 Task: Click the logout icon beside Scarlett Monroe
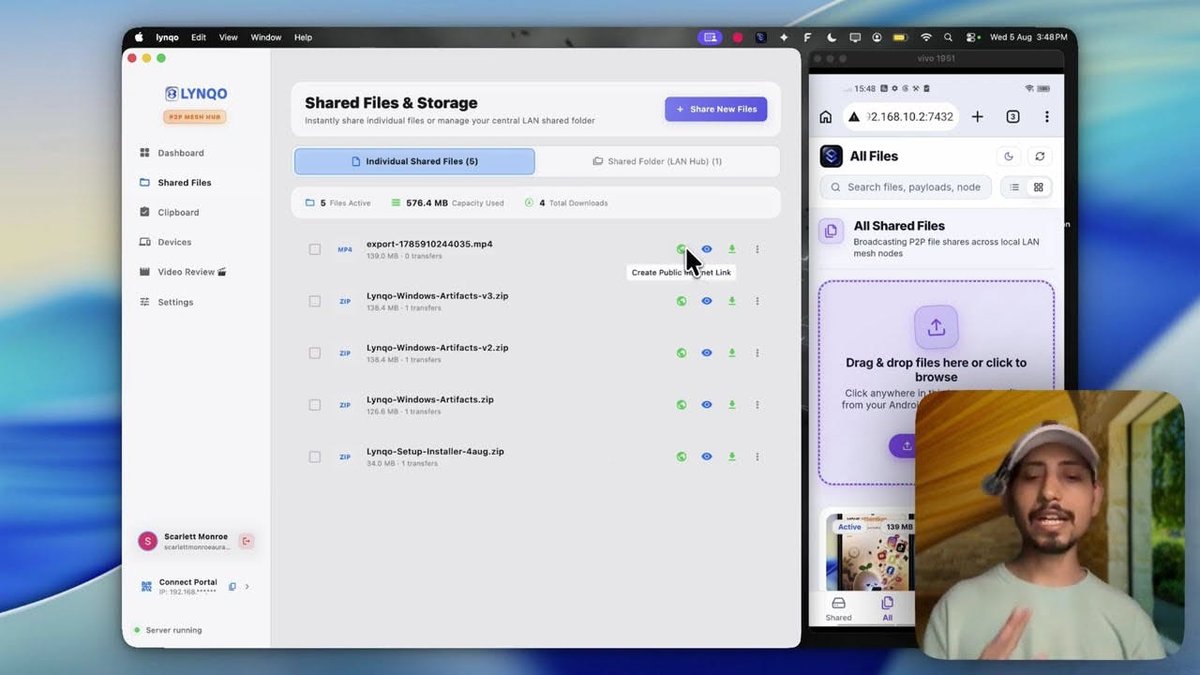click(x=246, y=541)
